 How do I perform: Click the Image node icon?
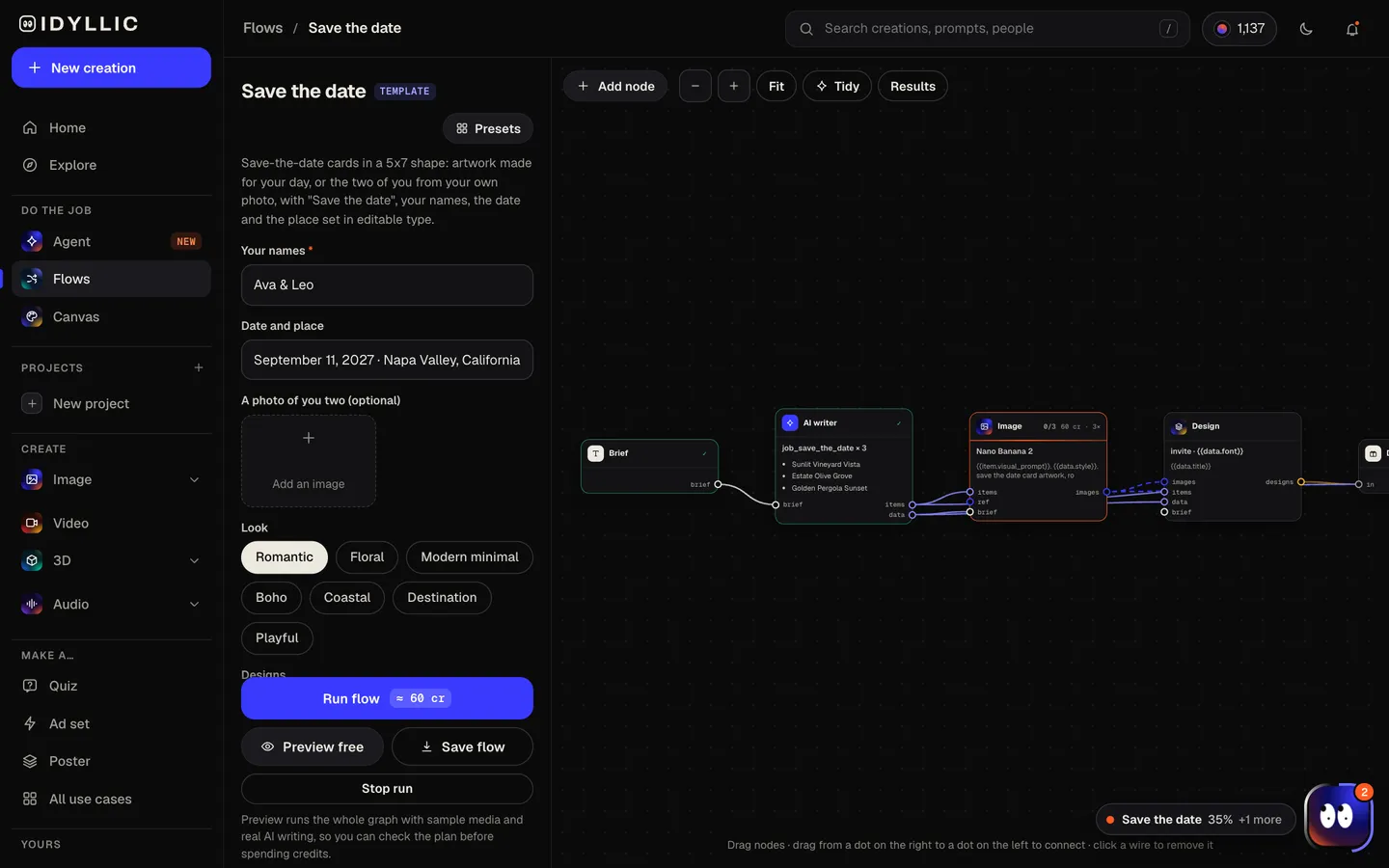(x=985, y=426)
